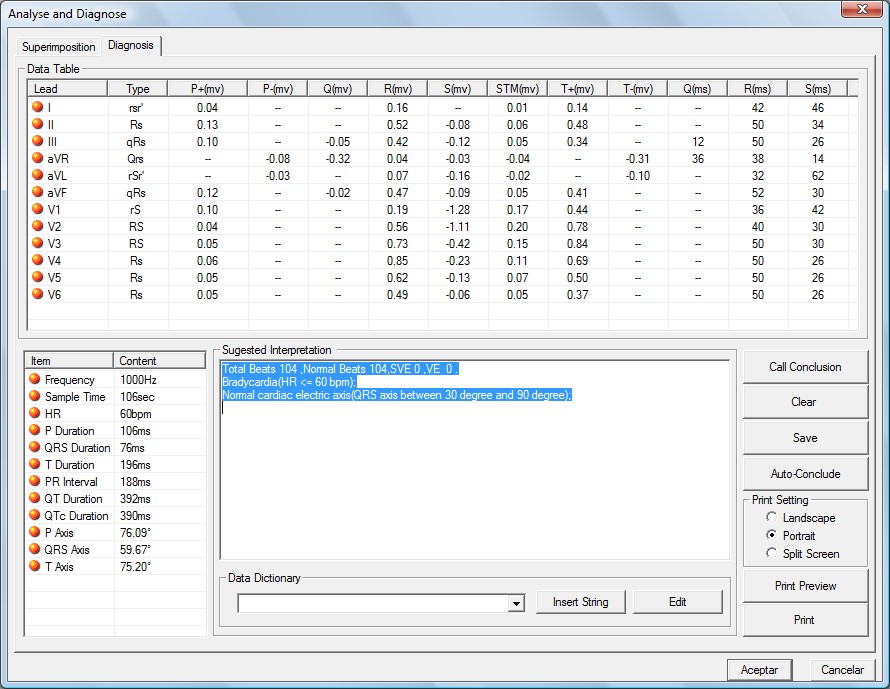The image size is (890, 689).
Task: Click the orange icon beside lead V6
Action: tap(38, 294)
